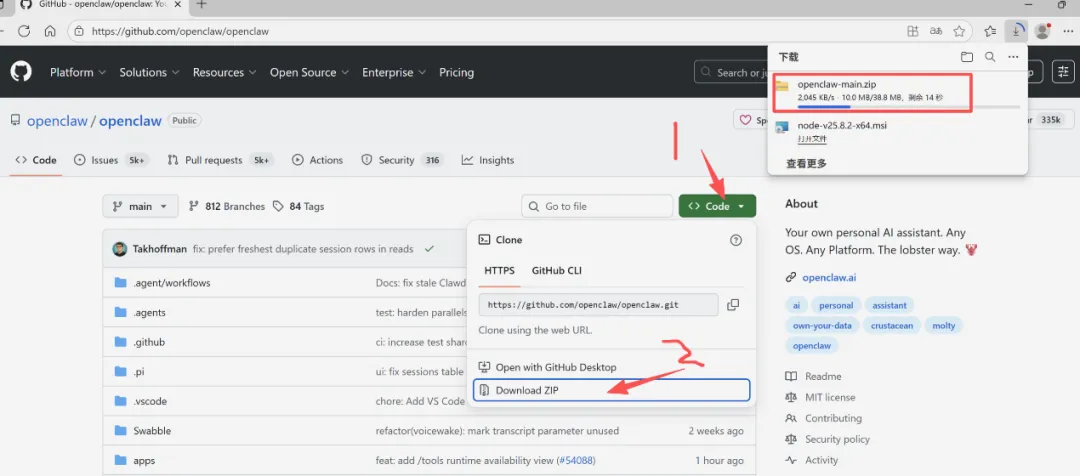Click Takhoffman's avatar image
Image resolution: width=1080 pixels, height=476 pixels.
pos(120,249)
